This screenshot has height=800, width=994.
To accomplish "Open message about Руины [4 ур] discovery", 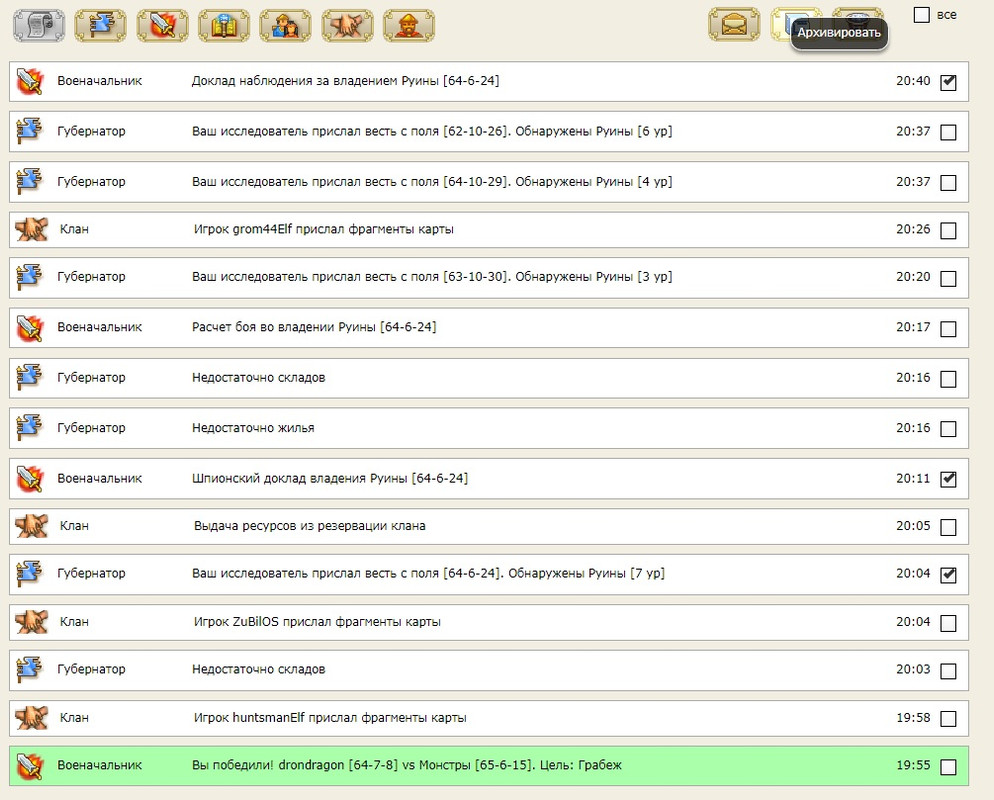I will coord(432,182).
